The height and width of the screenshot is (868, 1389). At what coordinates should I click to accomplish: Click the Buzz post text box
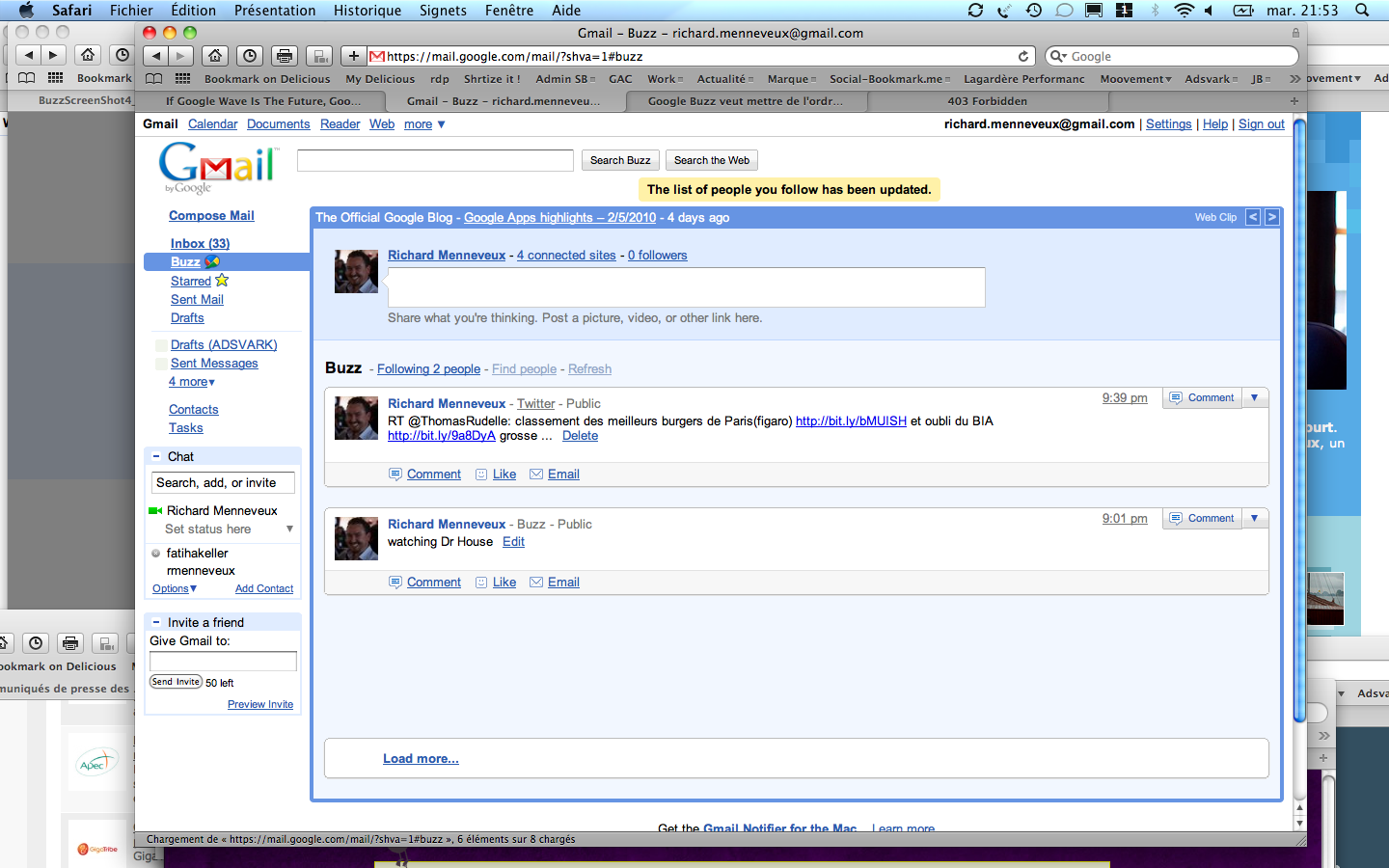pyautogui.click(x=686, y=286)
